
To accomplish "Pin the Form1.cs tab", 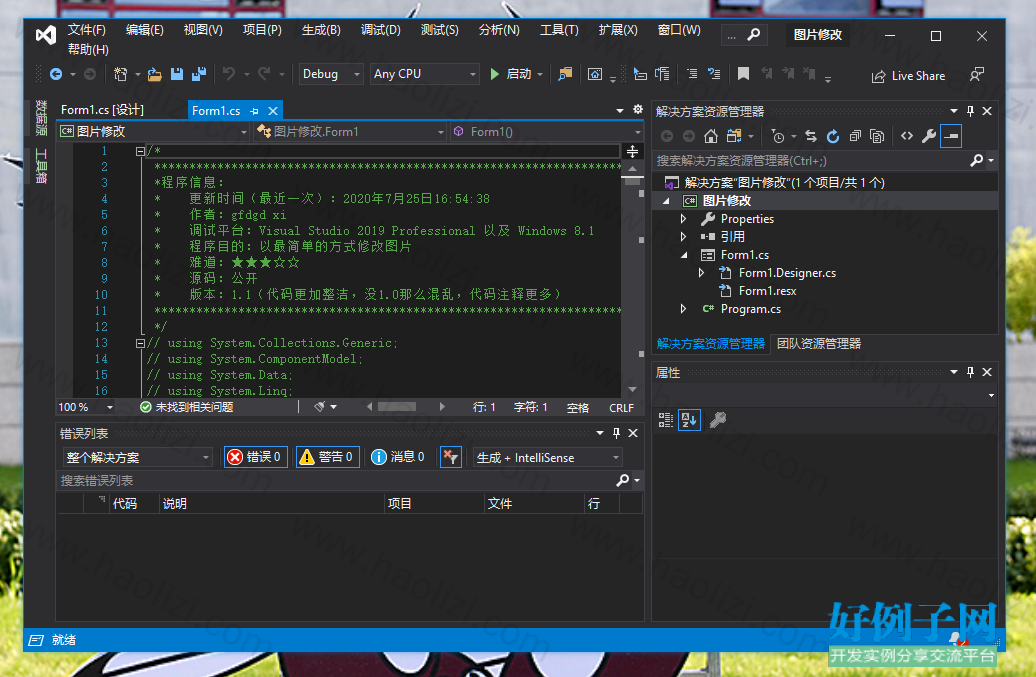I will click(x=254, y=111).
